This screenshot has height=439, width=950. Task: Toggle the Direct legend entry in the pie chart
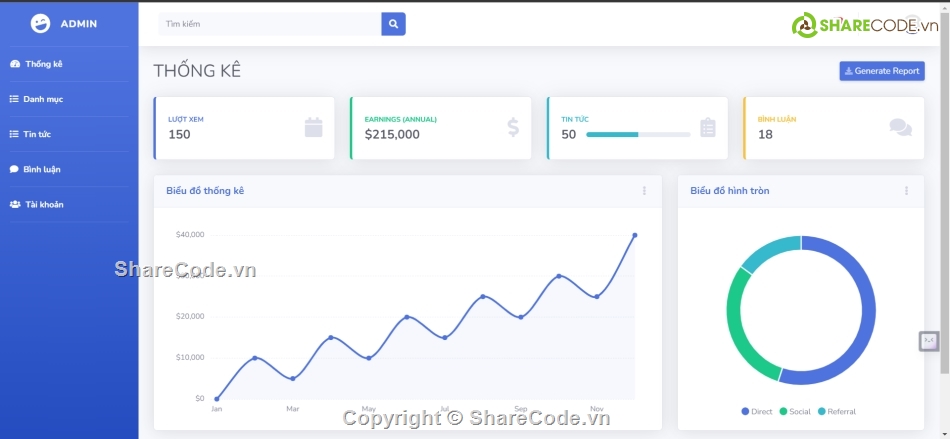(x=757, y=412)
